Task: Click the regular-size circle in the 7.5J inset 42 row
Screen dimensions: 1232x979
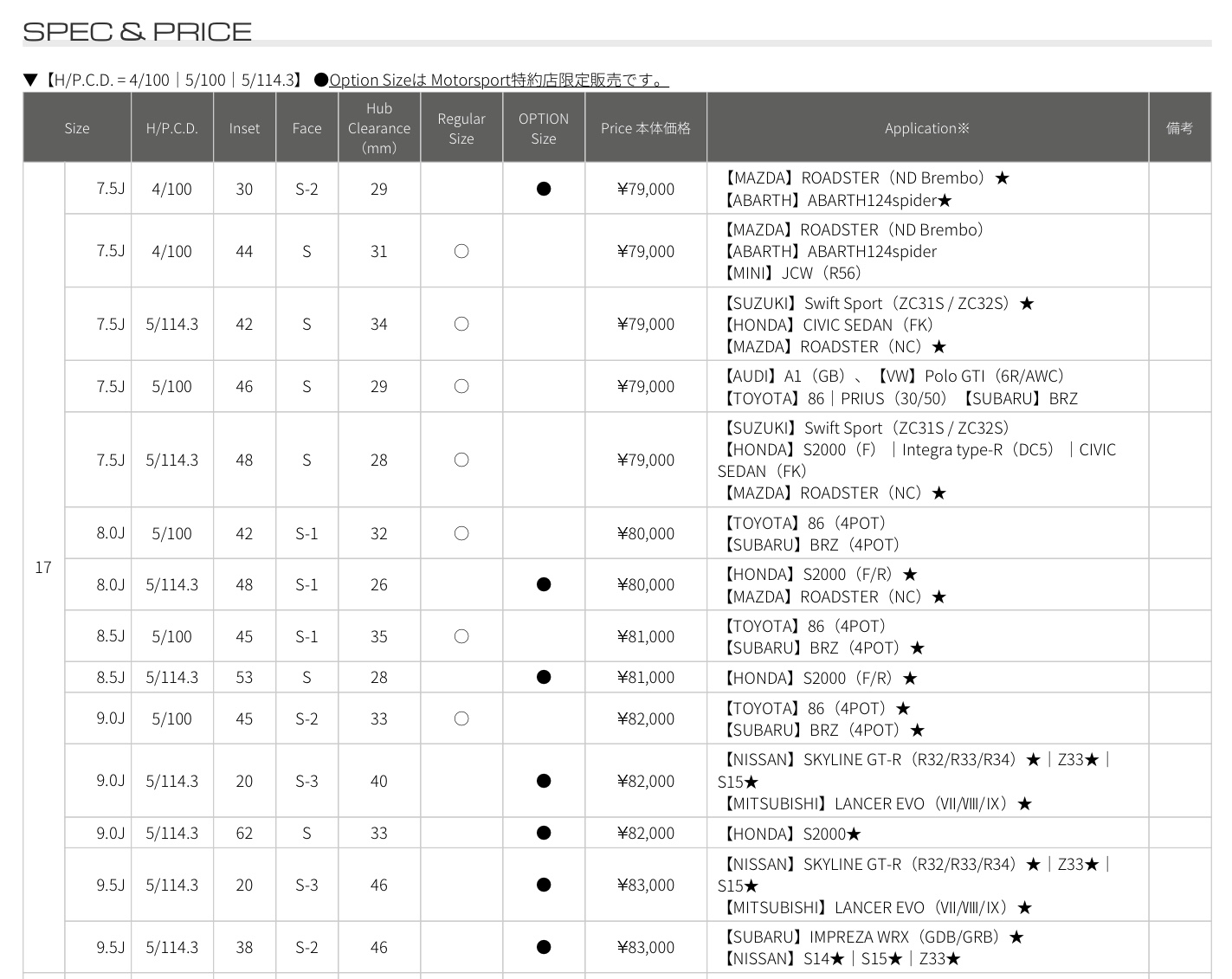Action: 461,324
